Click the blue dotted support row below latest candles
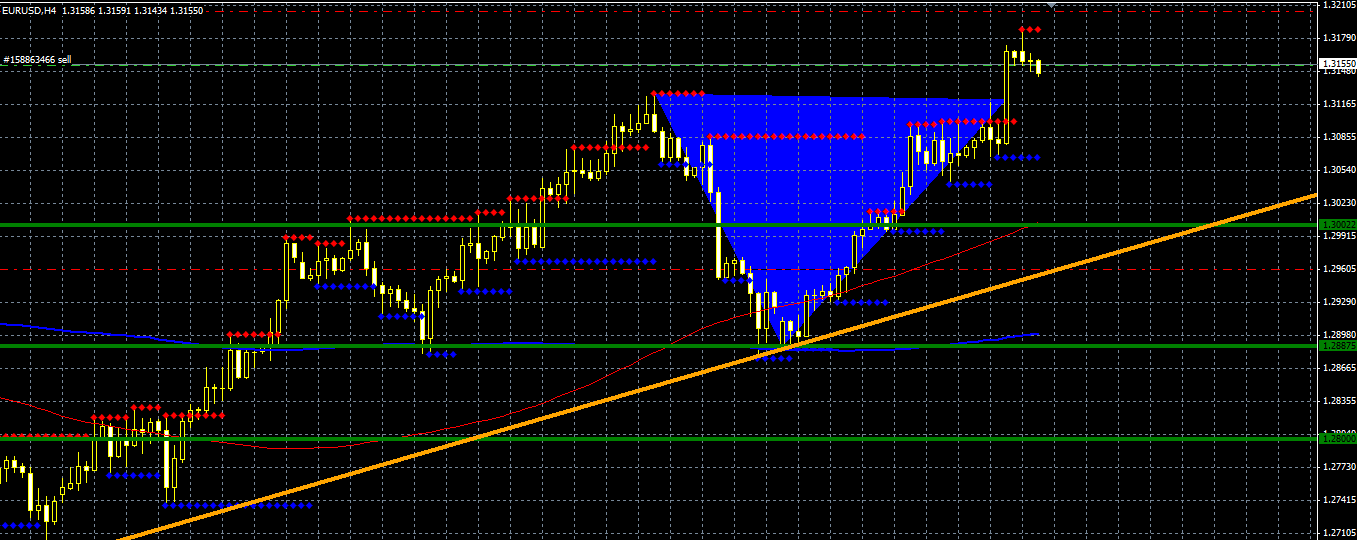Screen dimensions: 1357x540 click(1018, 157)
